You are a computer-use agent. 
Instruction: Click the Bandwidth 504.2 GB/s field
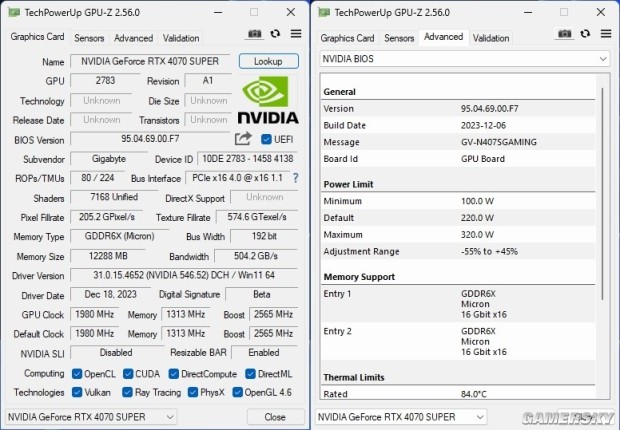point(256,256)
